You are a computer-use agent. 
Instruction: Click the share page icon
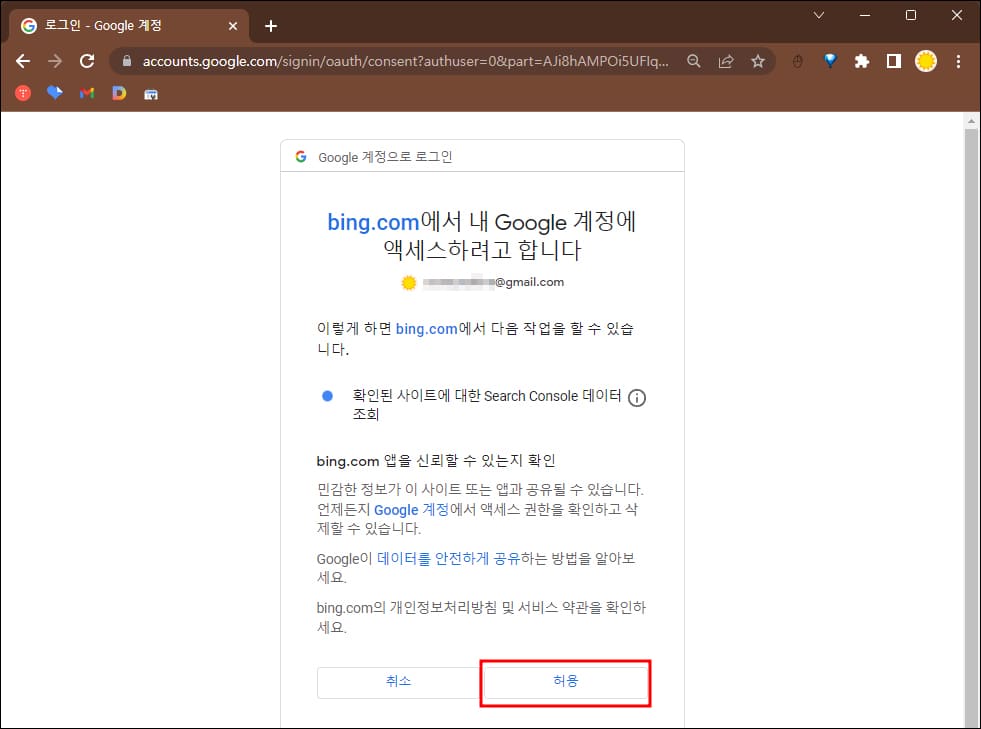click(x=726, y=61)
